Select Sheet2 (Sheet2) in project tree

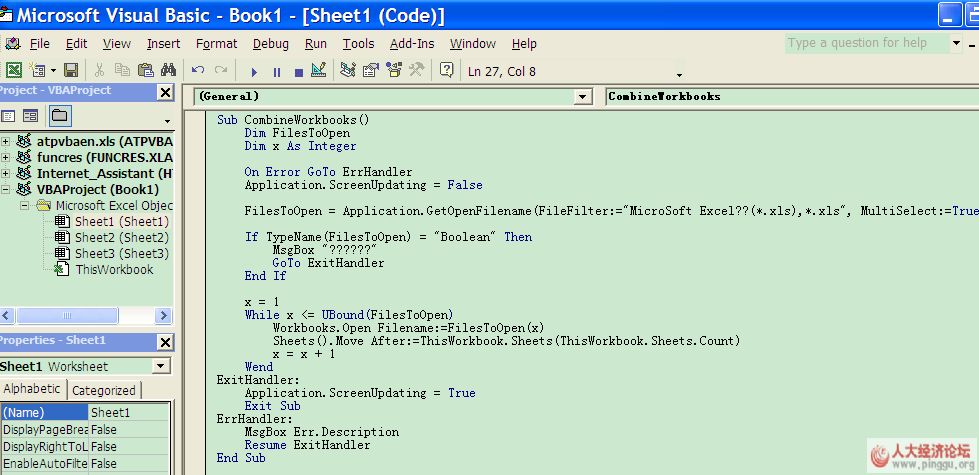point(122,238)
